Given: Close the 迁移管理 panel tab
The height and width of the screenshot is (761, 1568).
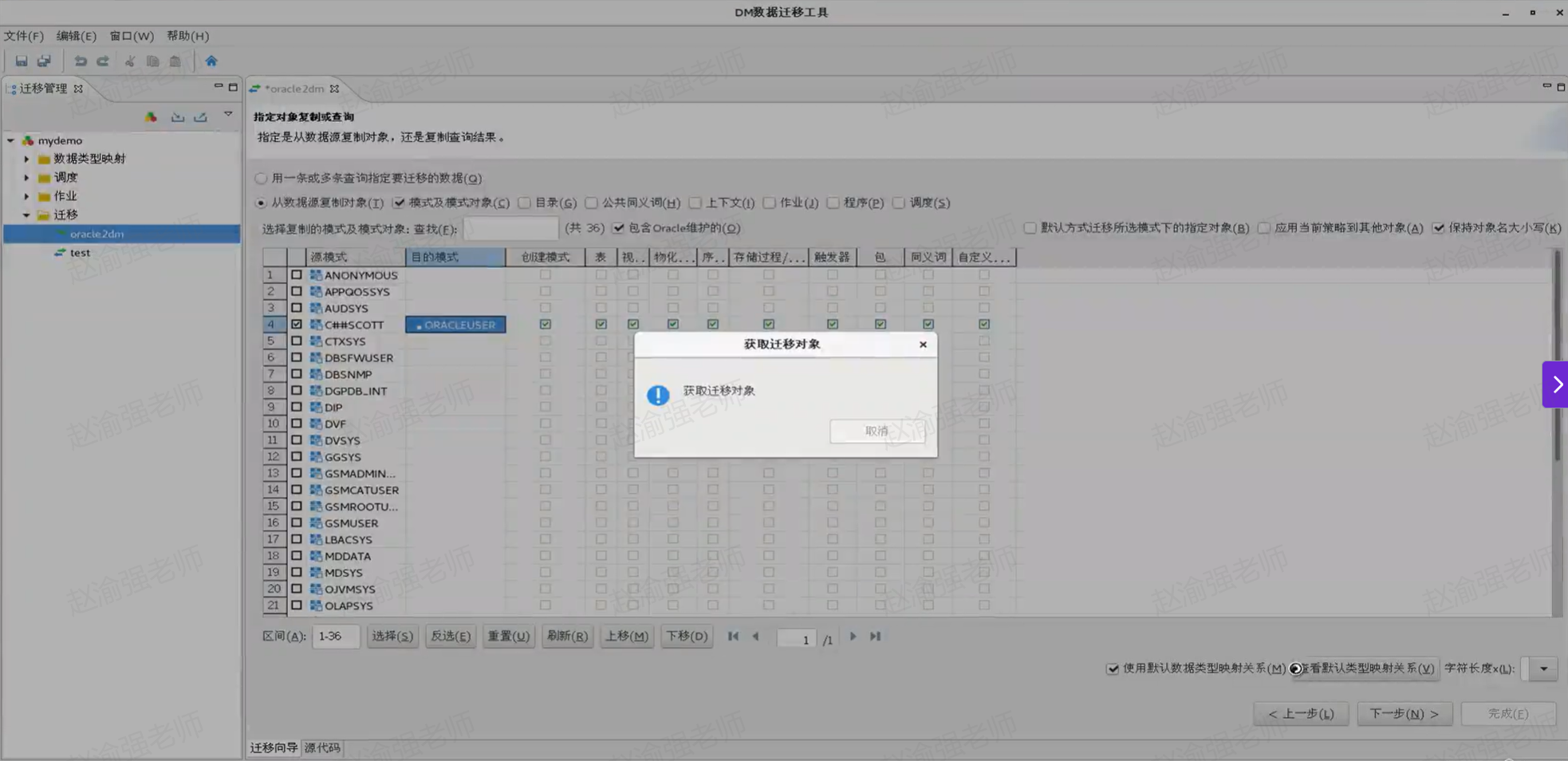Looking at the screenshot, I should tap(78, 89).
